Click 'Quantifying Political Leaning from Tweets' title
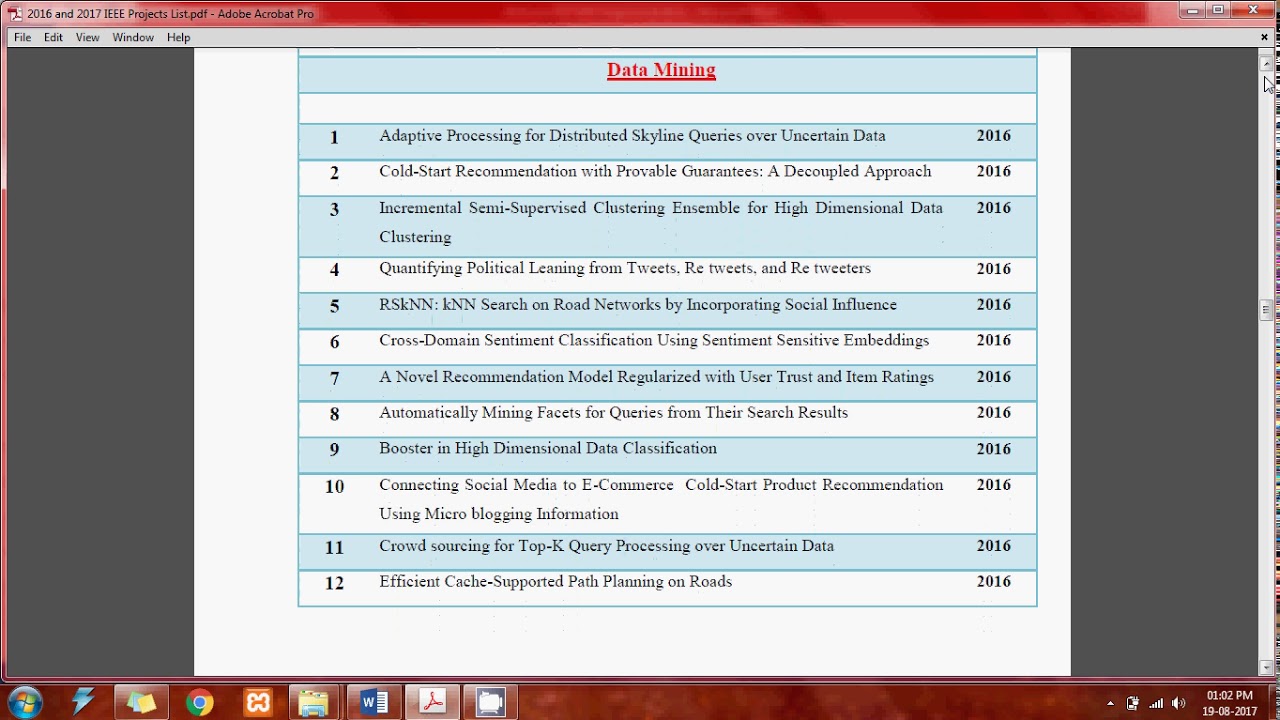This screenshot has height=720, width=1280. [x=625, y=268]
